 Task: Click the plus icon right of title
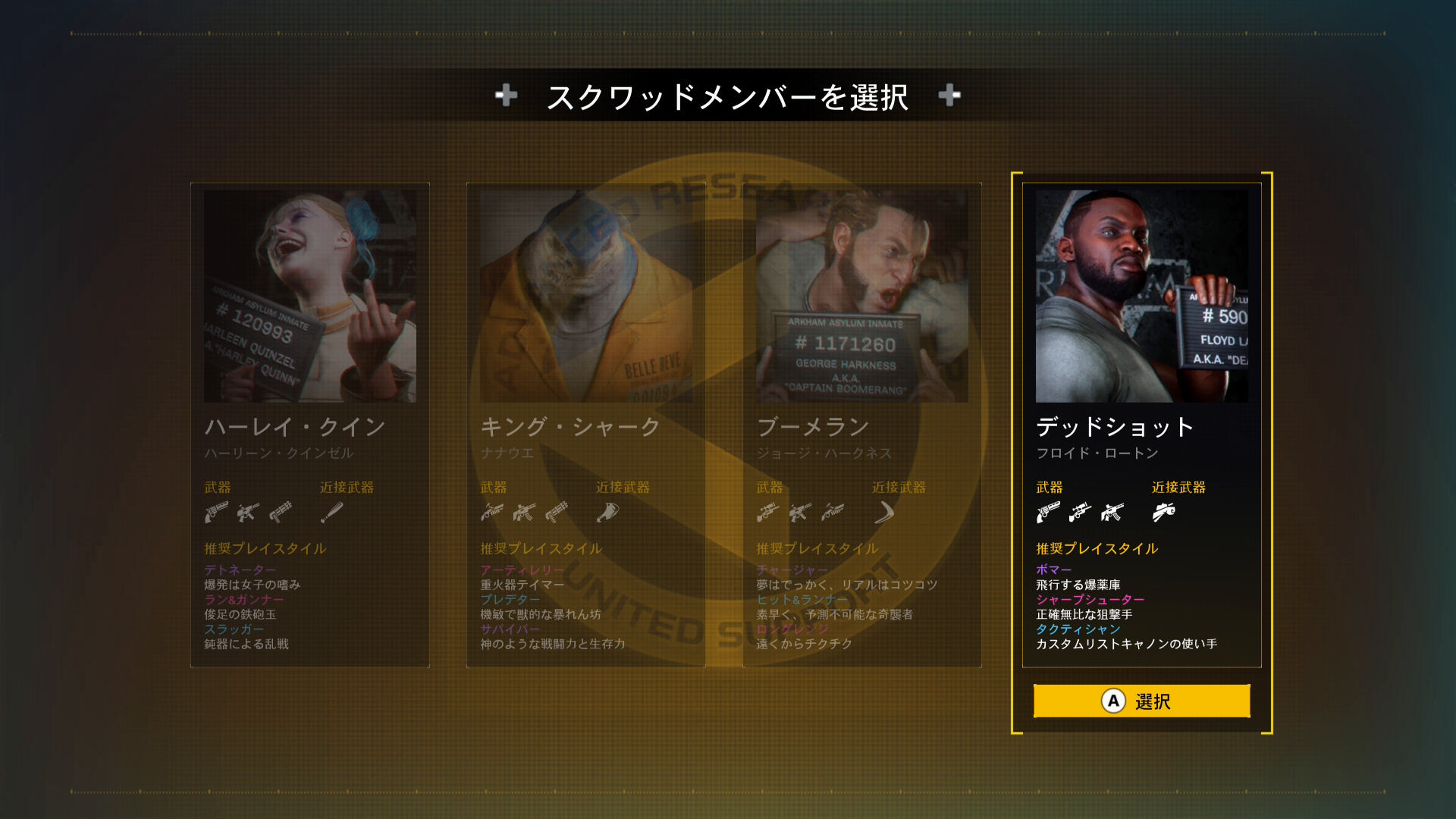(949, 96)
